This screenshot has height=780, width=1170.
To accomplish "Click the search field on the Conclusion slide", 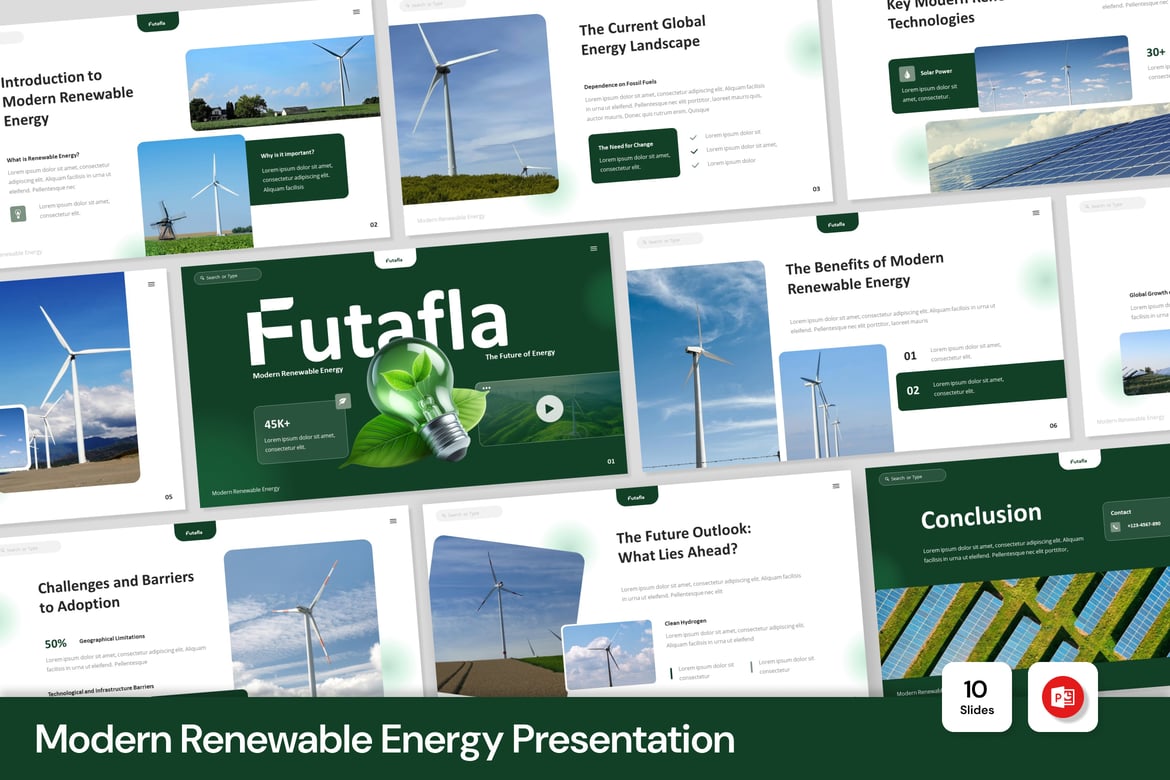I will click(x=912, y=477).
